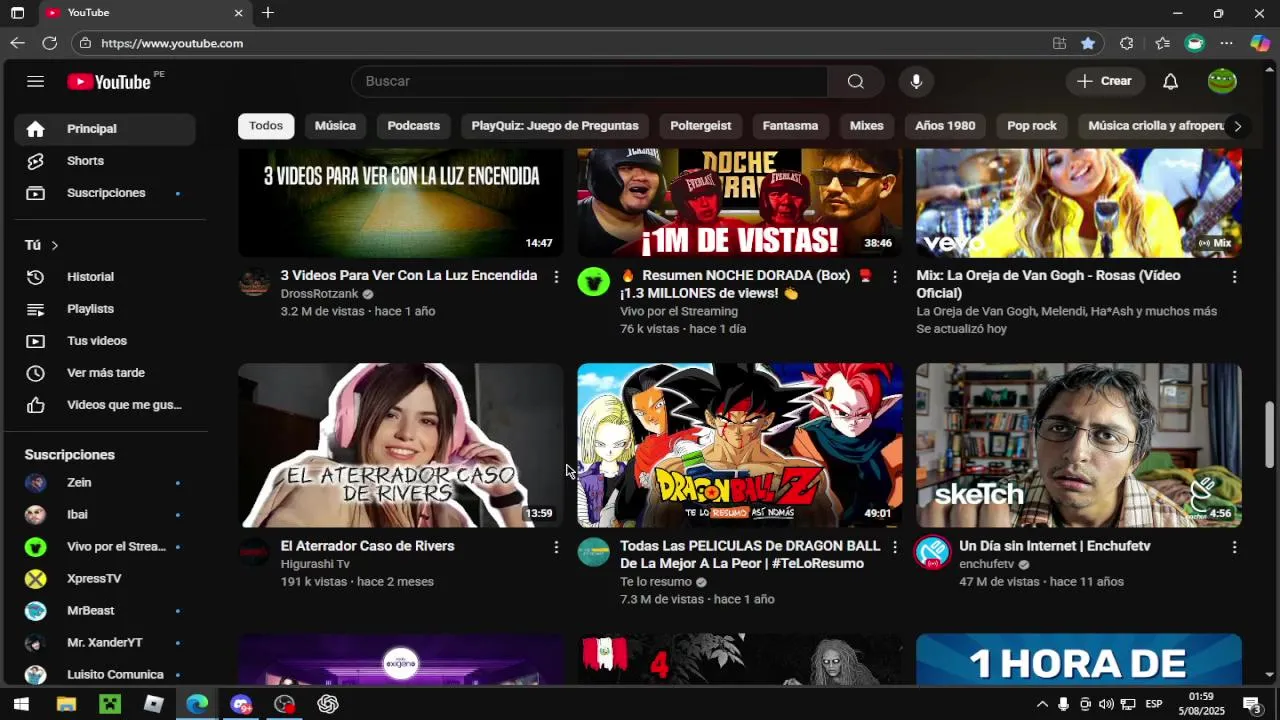Open options menu for La Oreja de Van Gogh mix
This screenshot has width=1280, height=720.
coord(1234,277)
